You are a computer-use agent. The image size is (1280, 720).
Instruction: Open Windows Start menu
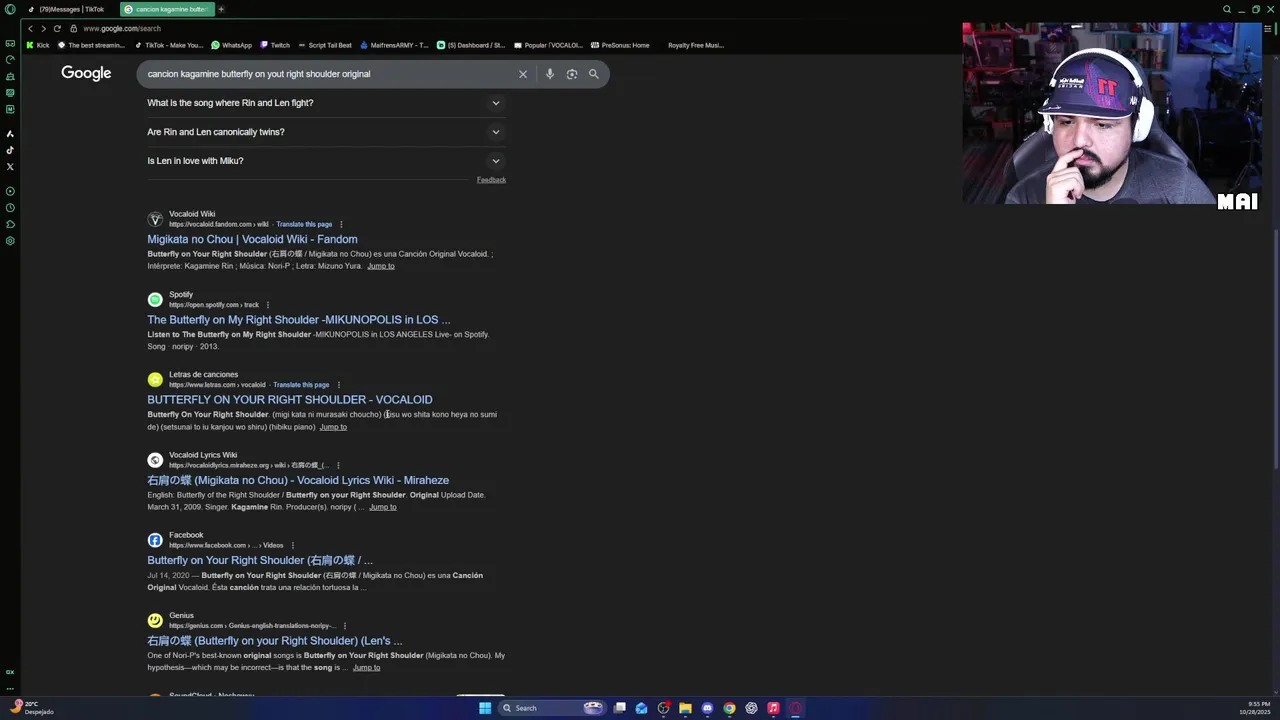click(485, 708)
